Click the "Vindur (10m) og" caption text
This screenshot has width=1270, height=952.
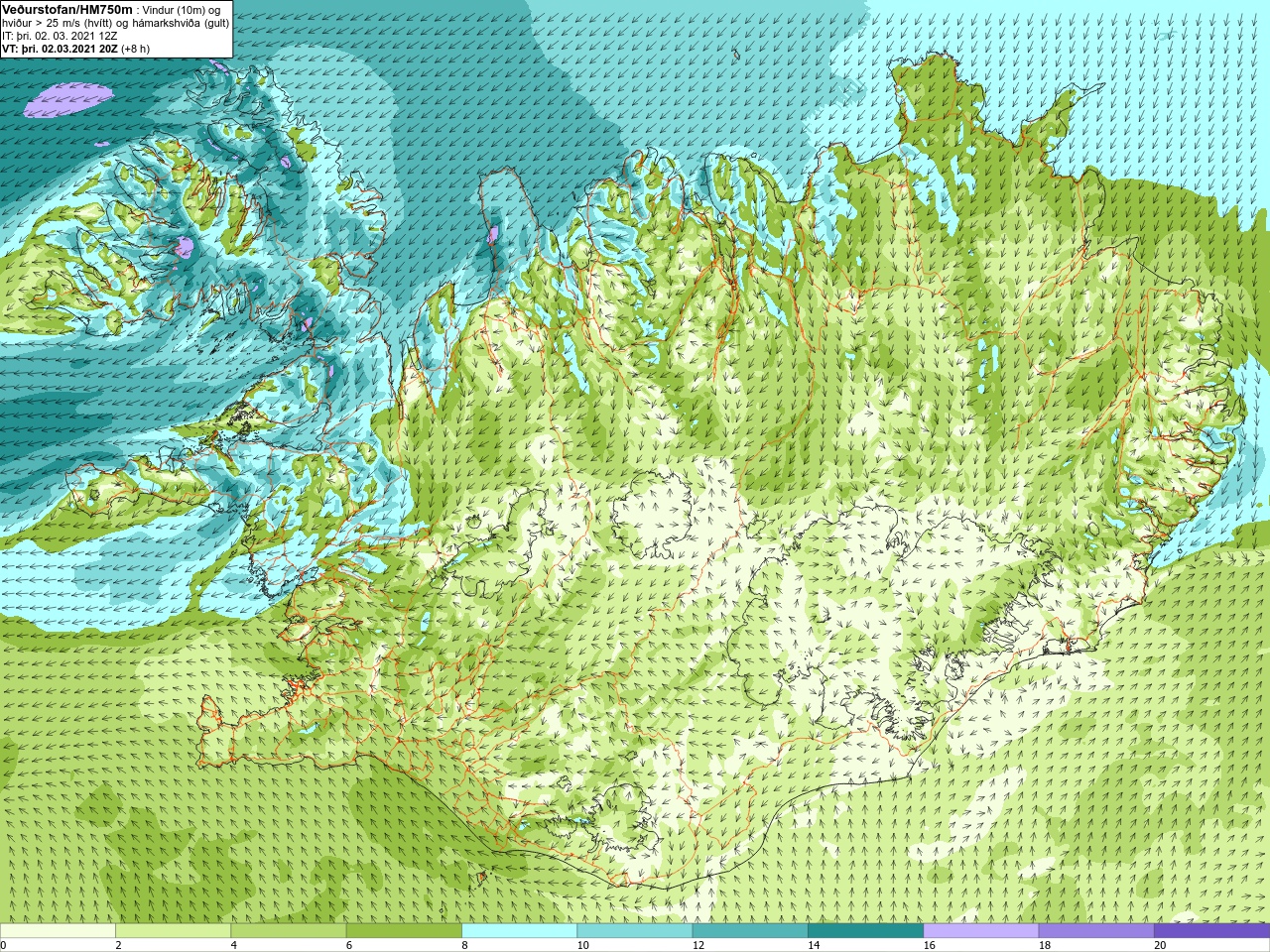(x=182, y=10)
